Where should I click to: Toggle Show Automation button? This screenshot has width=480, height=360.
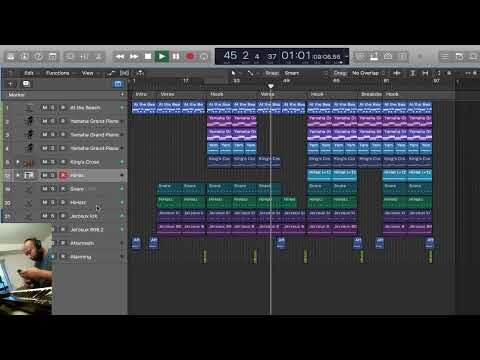point(111,73)
